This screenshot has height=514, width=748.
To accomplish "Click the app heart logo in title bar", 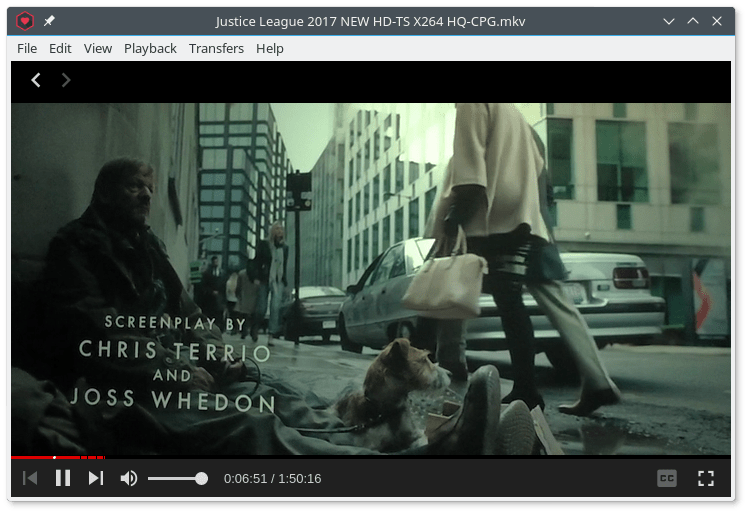I will (x=24, y=21).
